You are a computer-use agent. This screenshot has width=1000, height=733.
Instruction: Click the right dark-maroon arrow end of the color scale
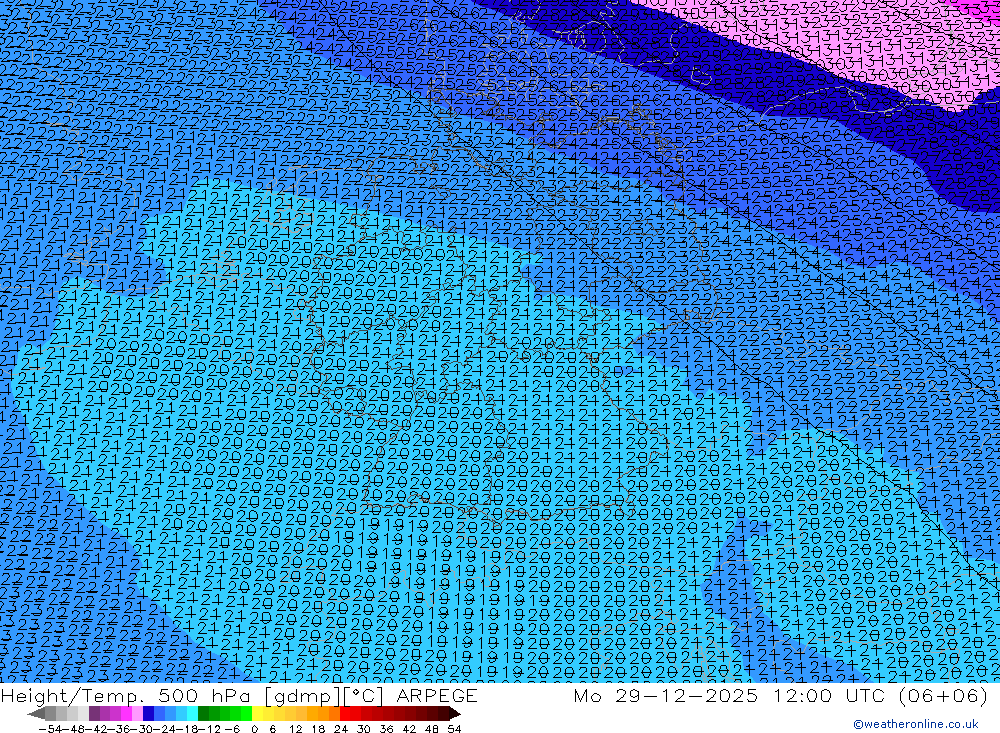[455, 713]
